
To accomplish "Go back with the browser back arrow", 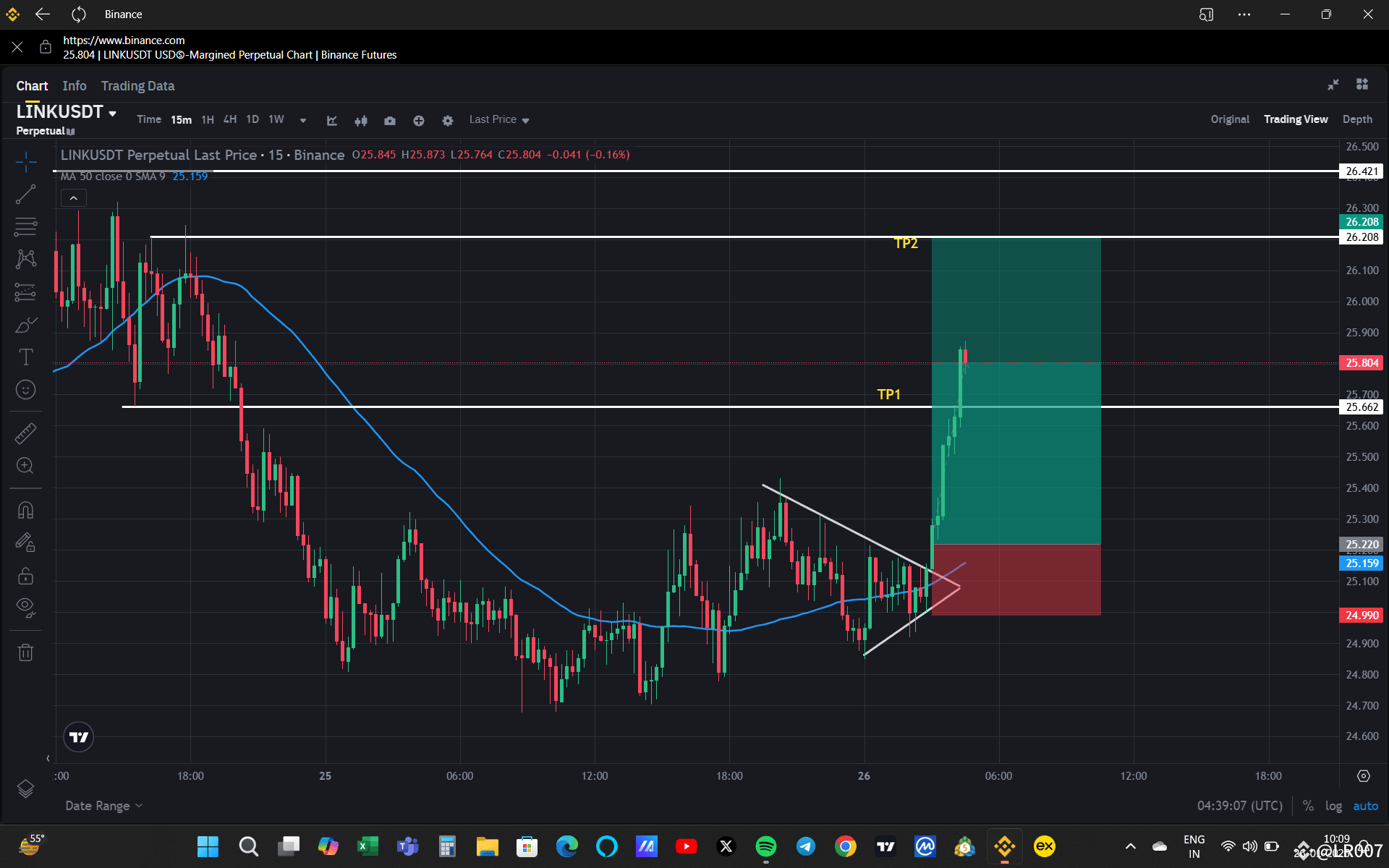I will click(x=43, y=14).
